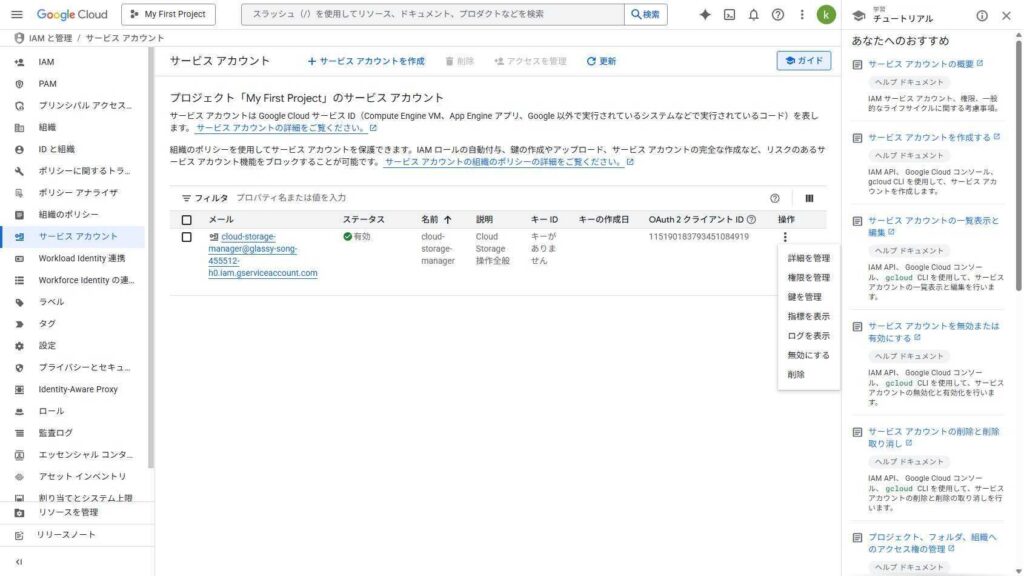Collapse the sidebar with the chevron
The image size is (1024, 576).
(x=19, y=562)
